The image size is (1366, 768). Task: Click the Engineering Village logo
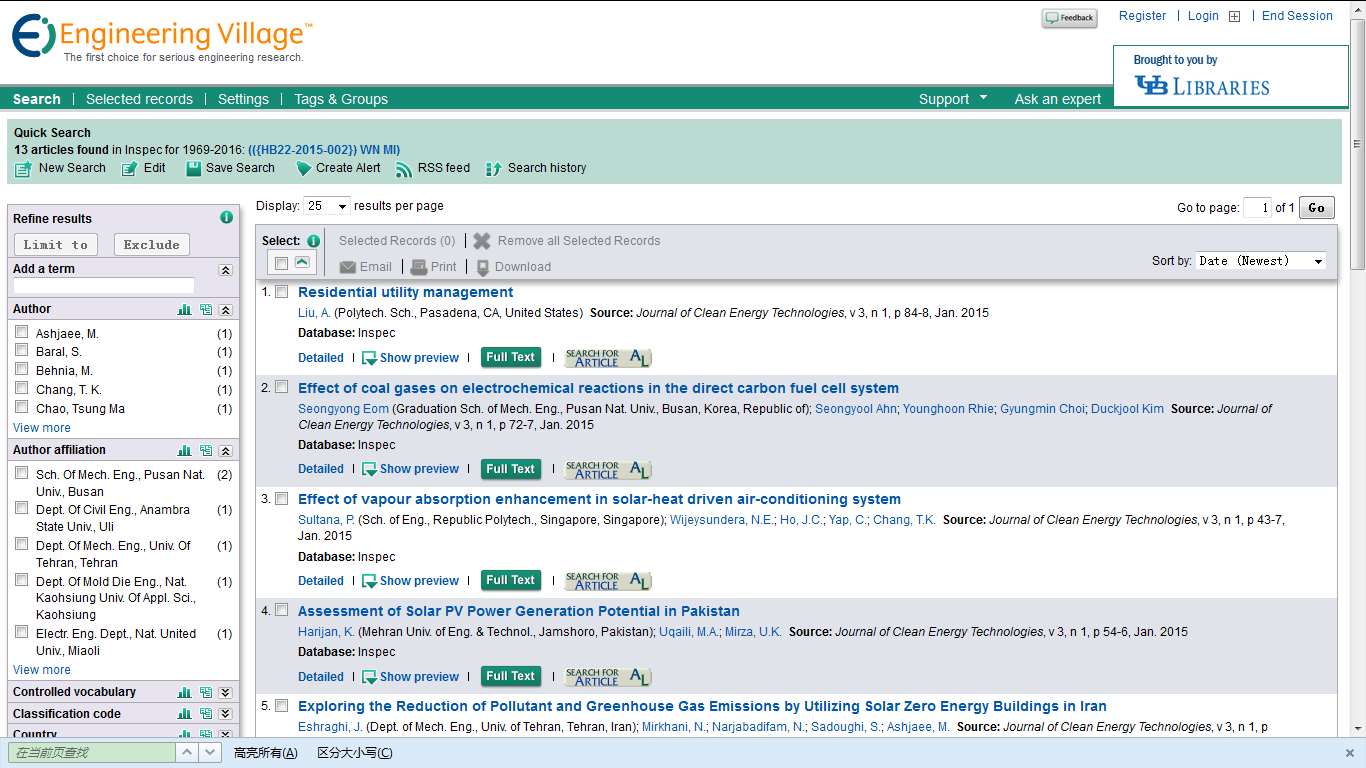[x=162, y=38]
